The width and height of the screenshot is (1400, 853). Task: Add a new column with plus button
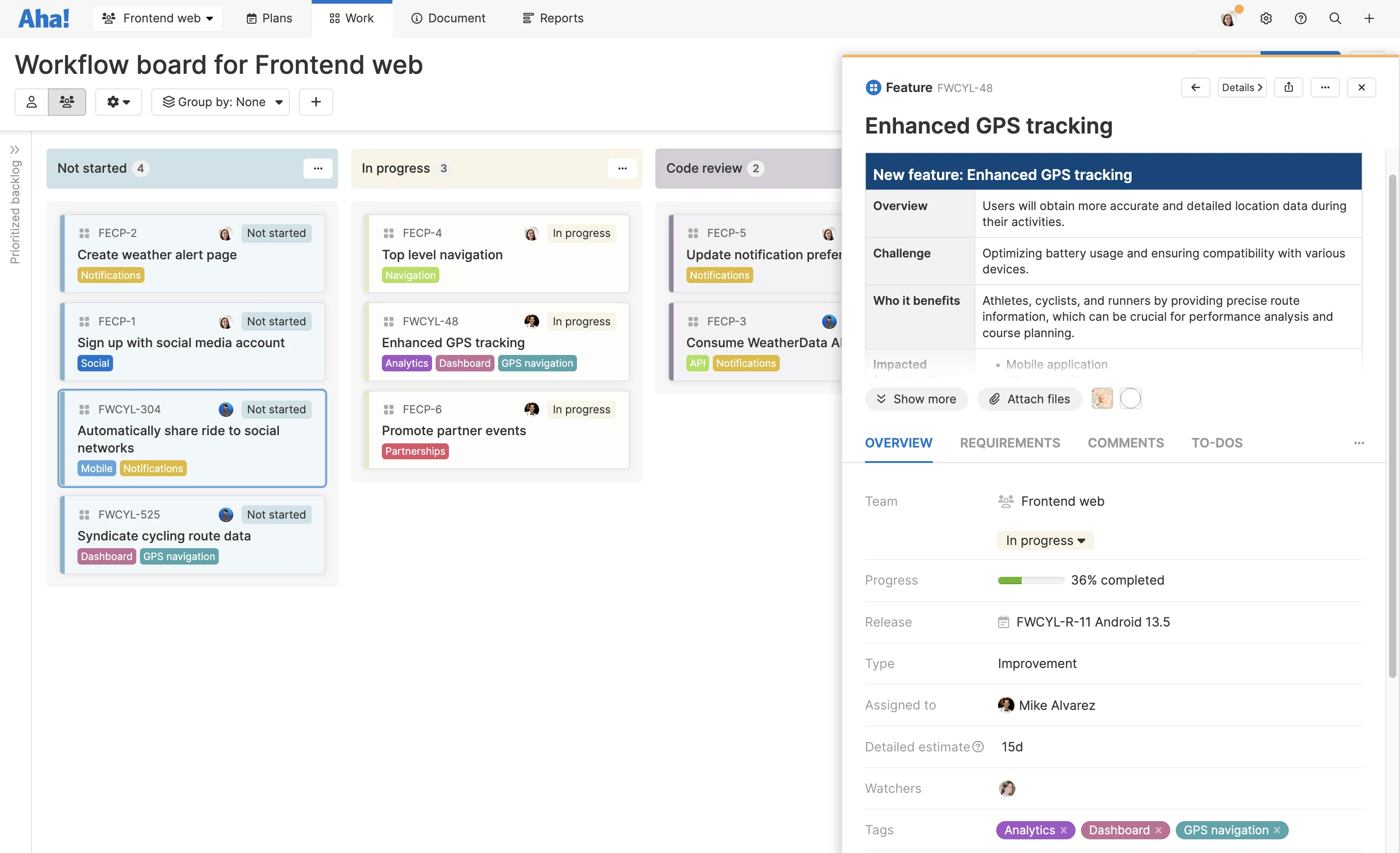[316, 102]
